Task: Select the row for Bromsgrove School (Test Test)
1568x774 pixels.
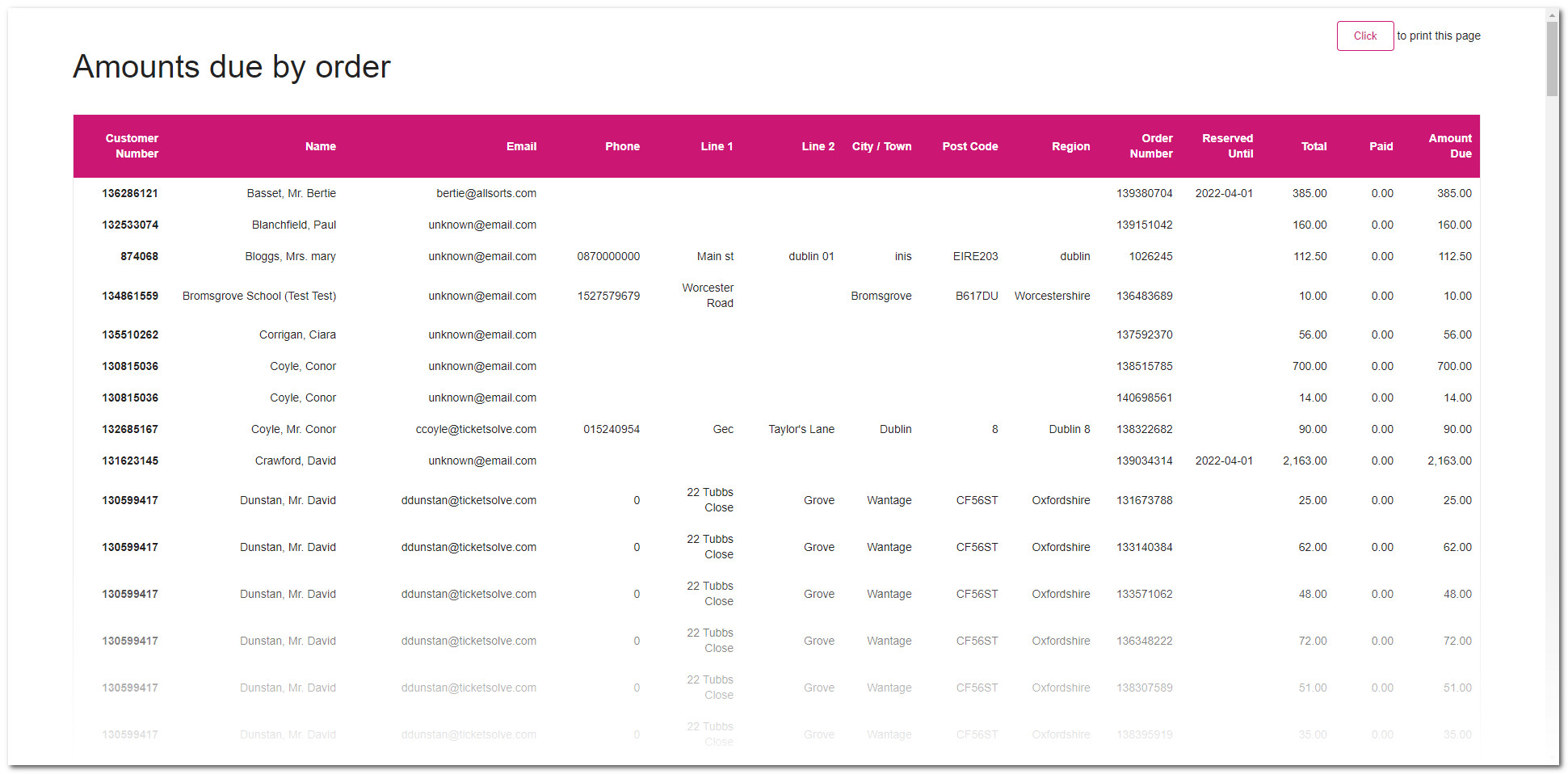Action: [x=259, y=296]
